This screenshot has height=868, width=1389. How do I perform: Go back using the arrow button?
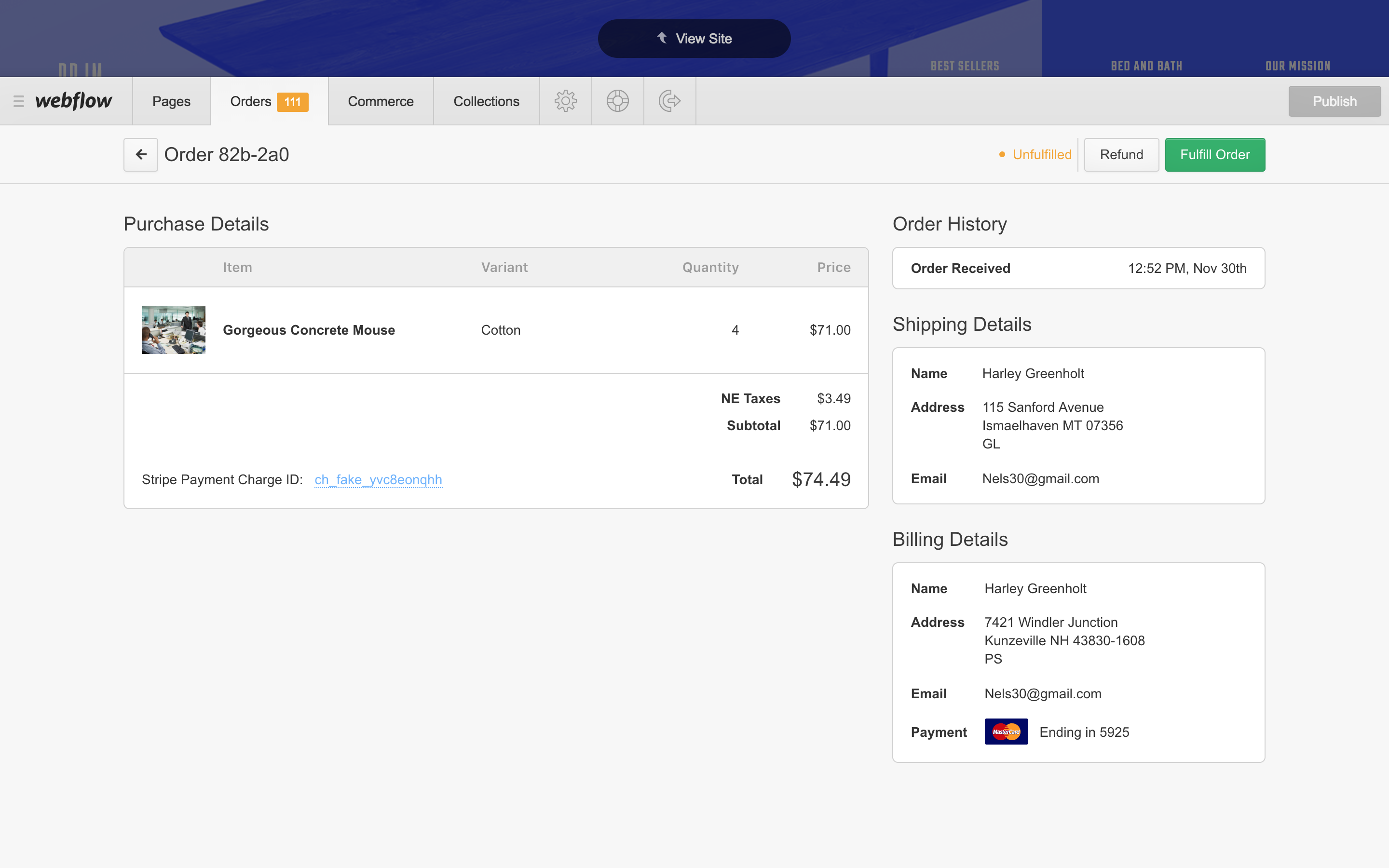tap(141, 154)
